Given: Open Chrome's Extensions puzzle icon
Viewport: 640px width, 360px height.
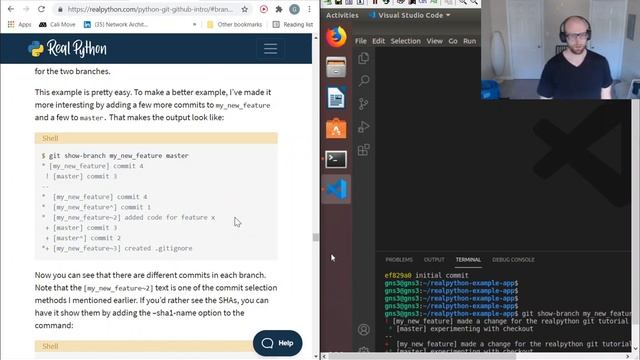Looking at the screenshot, I should coord(279,9).
